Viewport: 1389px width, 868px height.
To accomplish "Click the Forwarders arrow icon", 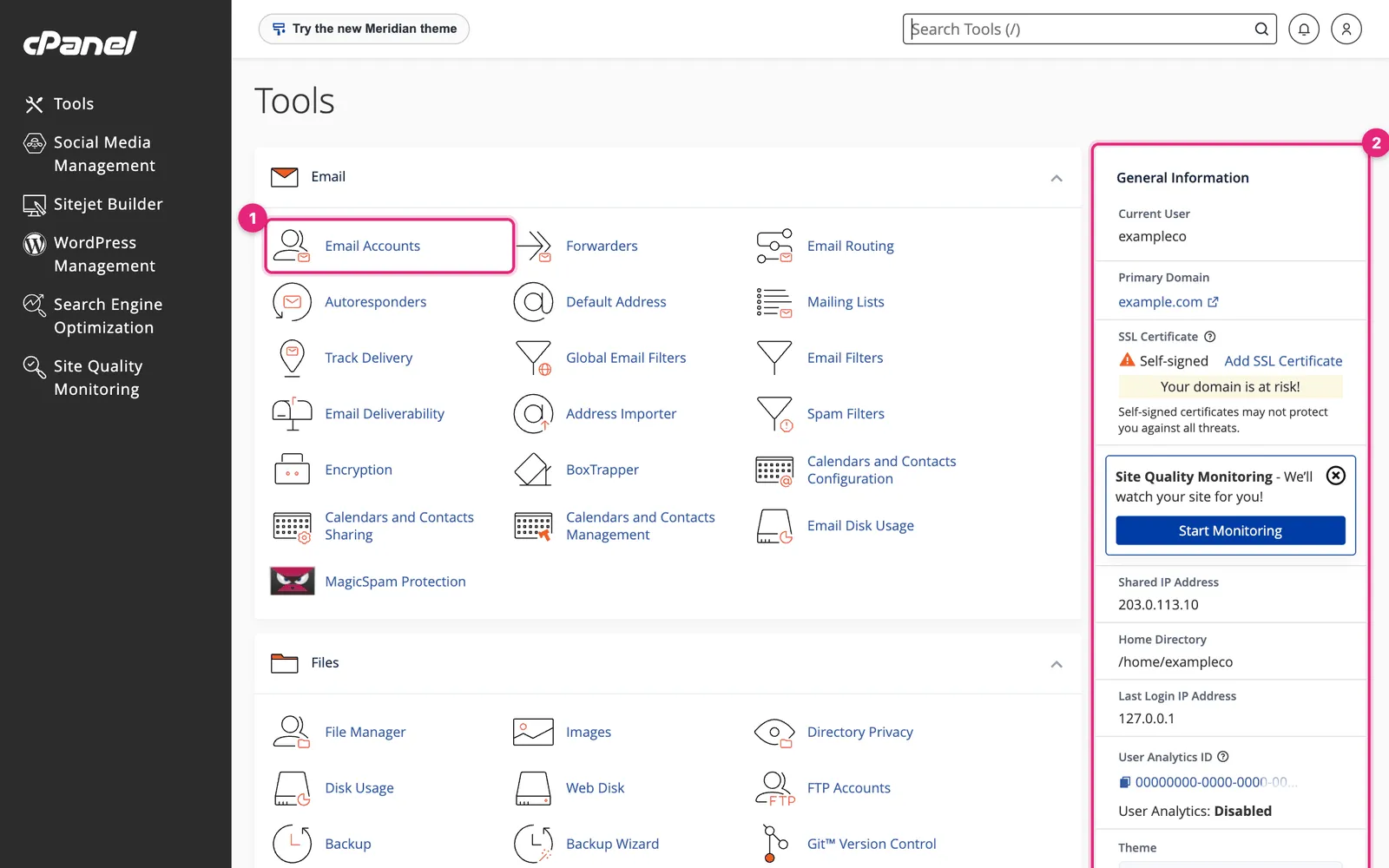I will (534, 246).
